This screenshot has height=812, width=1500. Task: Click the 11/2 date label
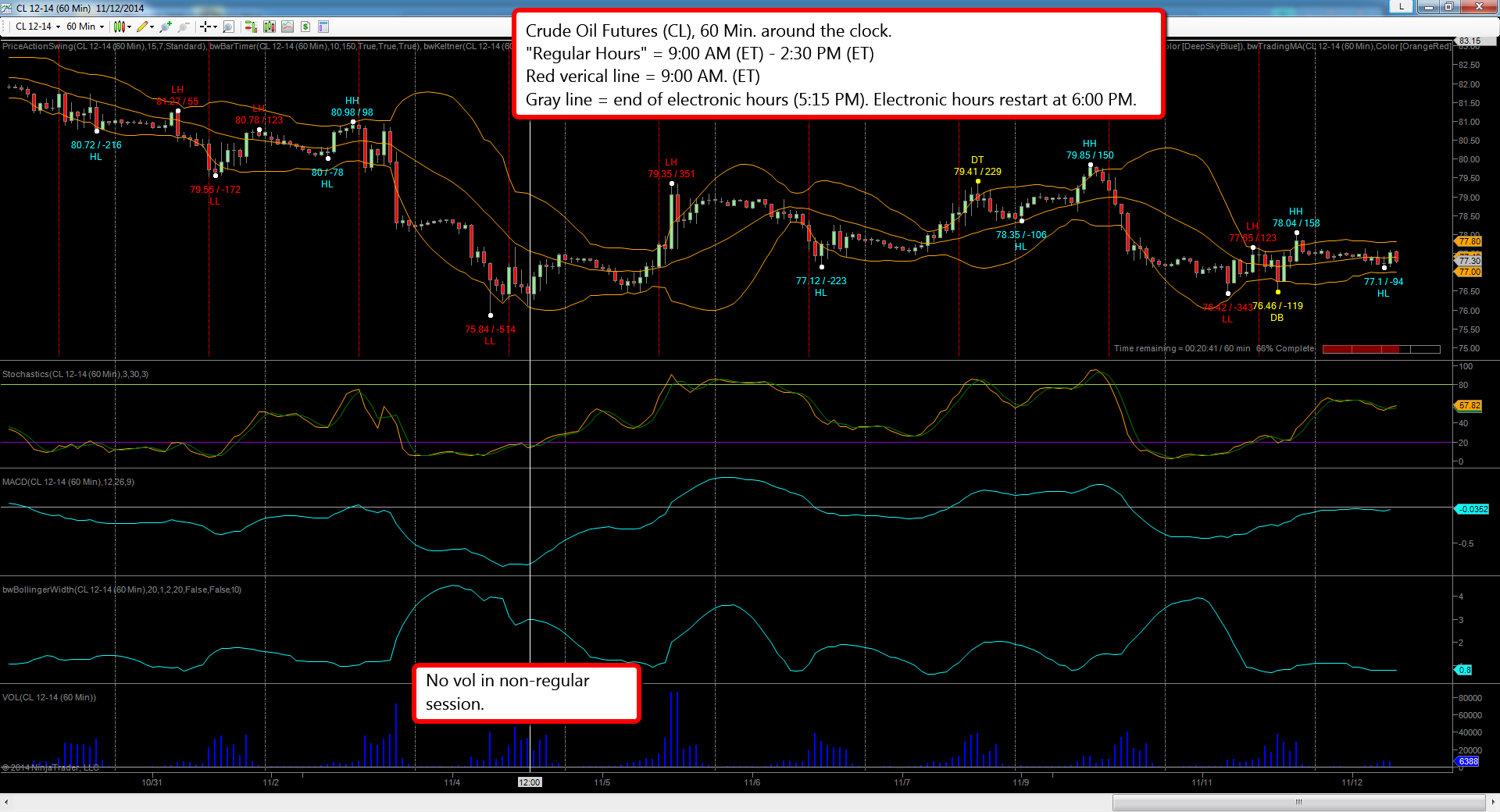[270, 782]
